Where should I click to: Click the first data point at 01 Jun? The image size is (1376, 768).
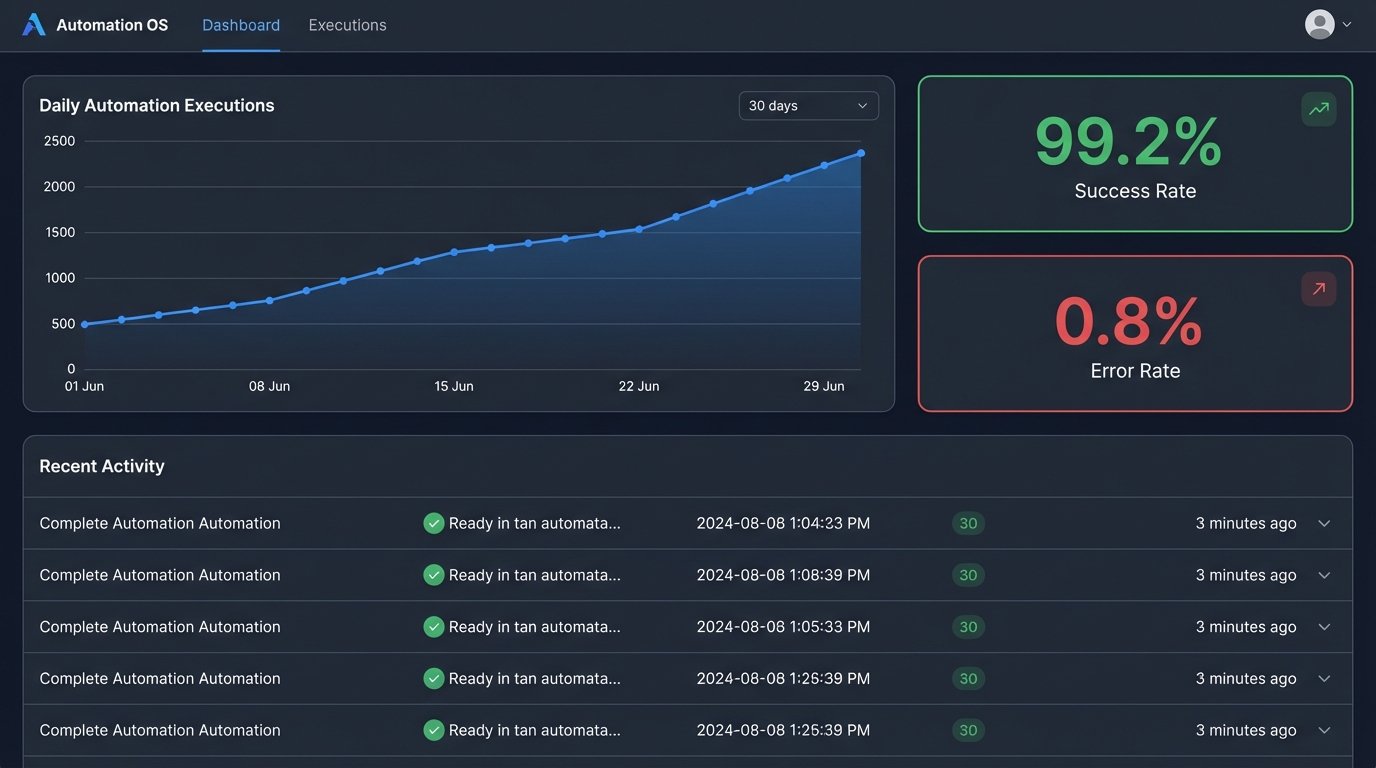[85, 324]
